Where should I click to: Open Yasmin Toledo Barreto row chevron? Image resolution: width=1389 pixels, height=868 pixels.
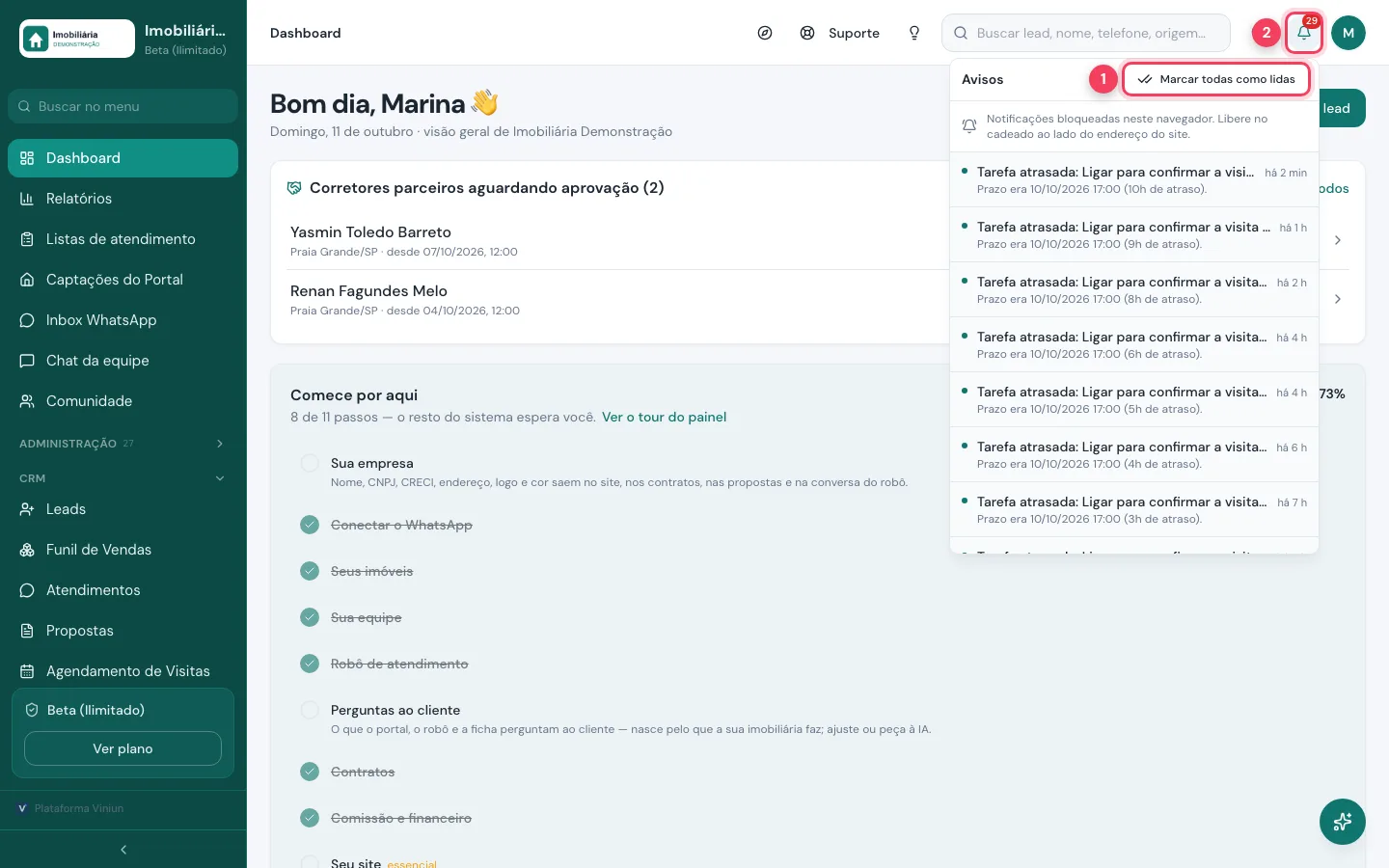click(x=1338, y=240)
